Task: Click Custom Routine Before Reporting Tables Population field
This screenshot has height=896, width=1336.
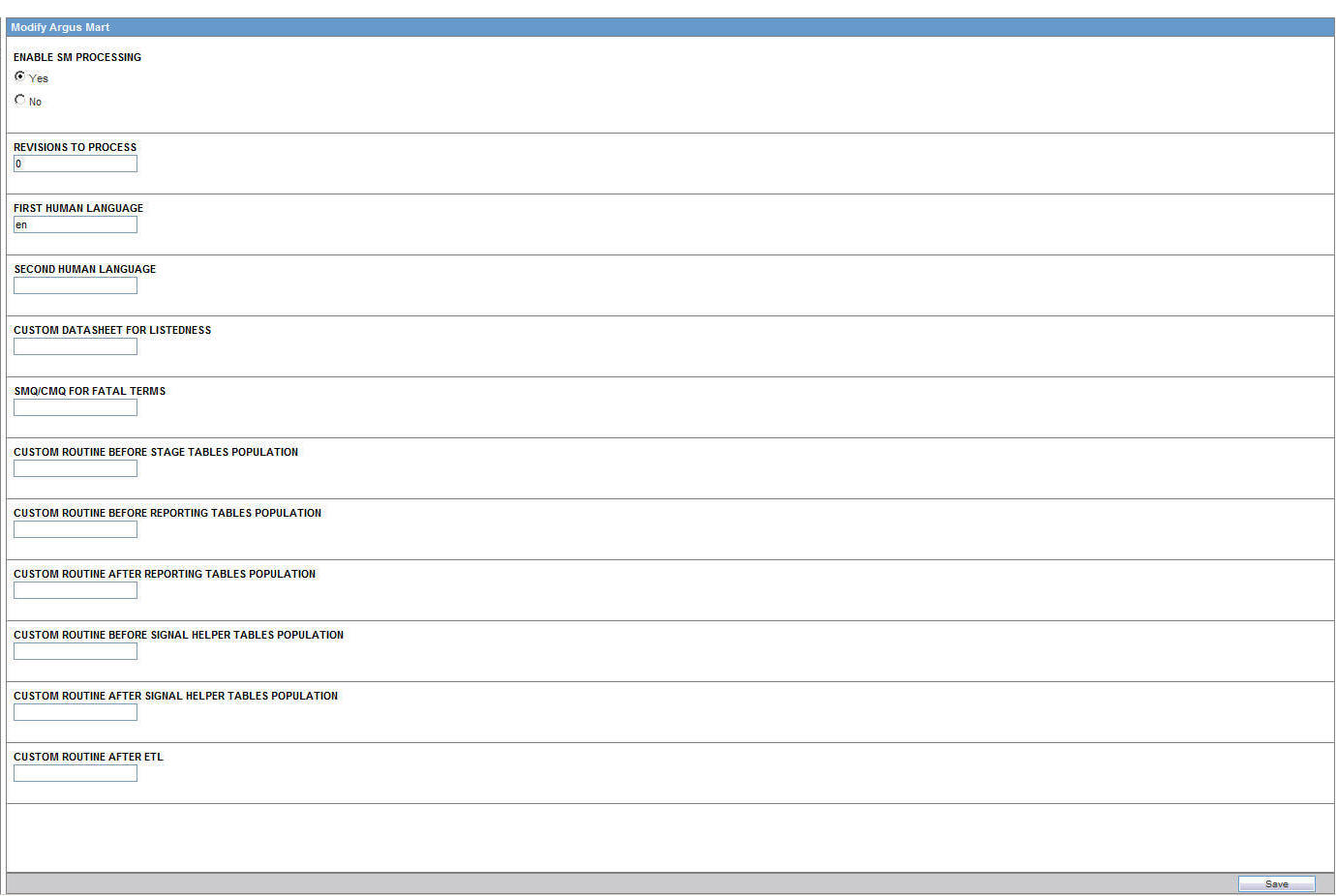Action: pyautogui.click(x=76, y=530)
